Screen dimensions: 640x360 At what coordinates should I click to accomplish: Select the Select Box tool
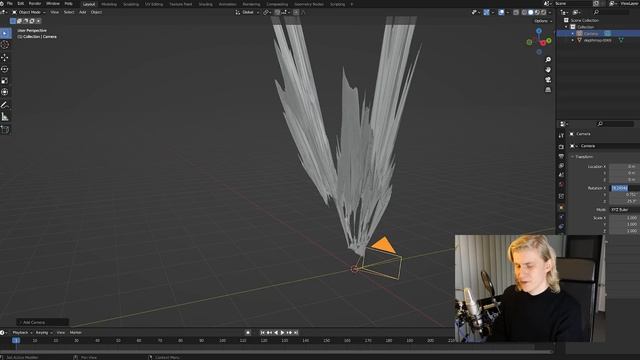tap(5, 33)
